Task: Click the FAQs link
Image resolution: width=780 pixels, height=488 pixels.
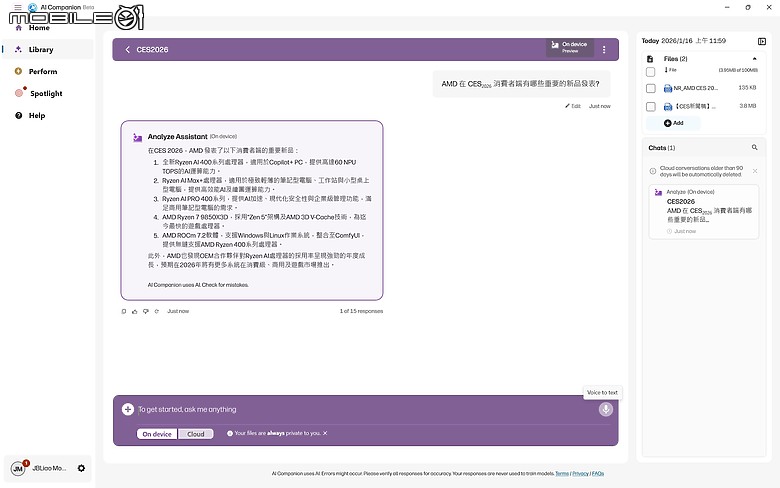Action: (597, 474)
